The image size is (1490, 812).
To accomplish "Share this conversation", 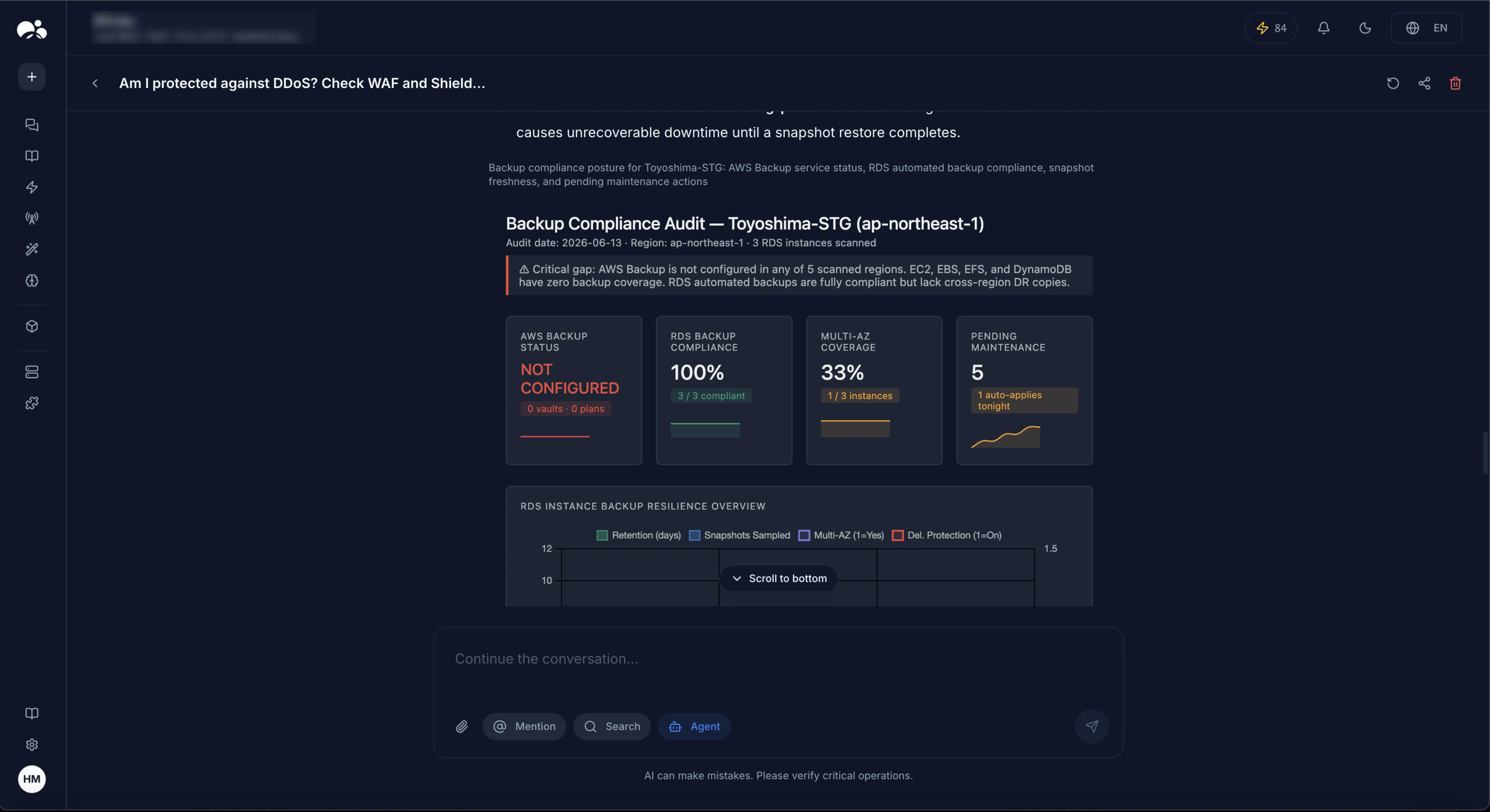I will (x=1424, y=83).
